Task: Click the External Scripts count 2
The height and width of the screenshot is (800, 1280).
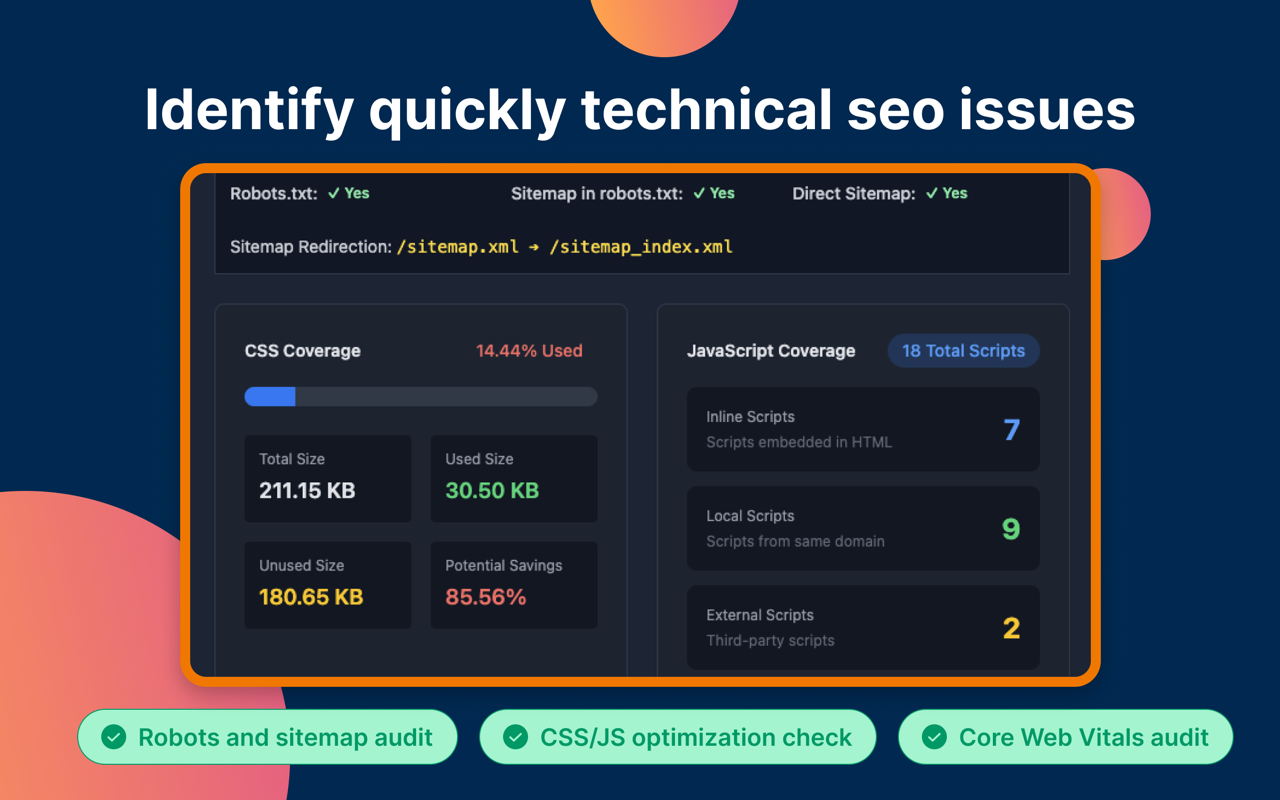Action: [1011, 628]
